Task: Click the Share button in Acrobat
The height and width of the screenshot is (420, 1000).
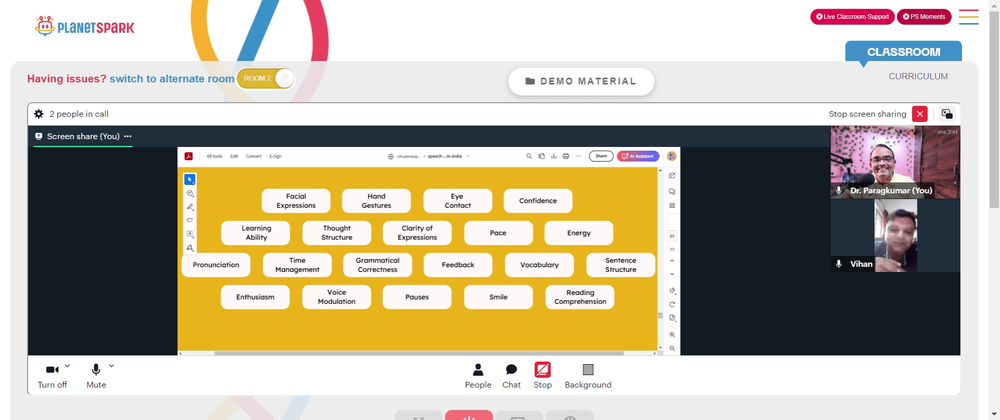Action: tap(601, 156)
